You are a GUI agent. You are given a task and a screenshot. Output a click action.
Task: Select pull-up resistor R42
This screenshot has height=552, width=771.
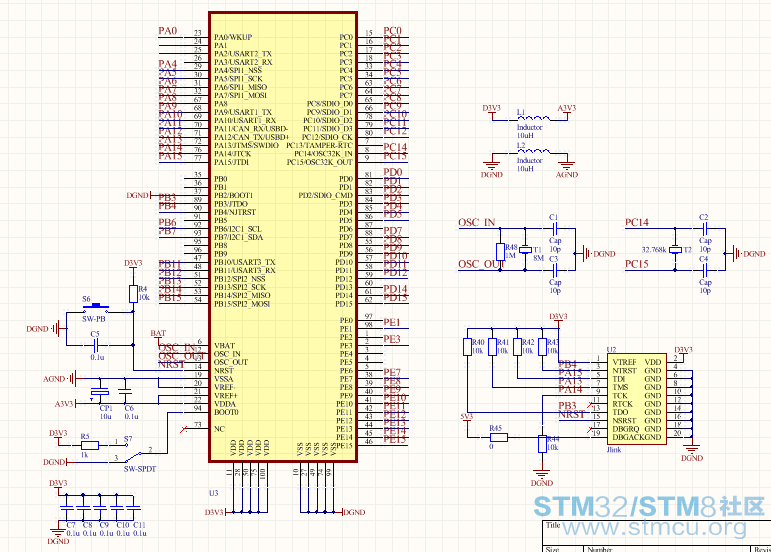coord(517,347)
